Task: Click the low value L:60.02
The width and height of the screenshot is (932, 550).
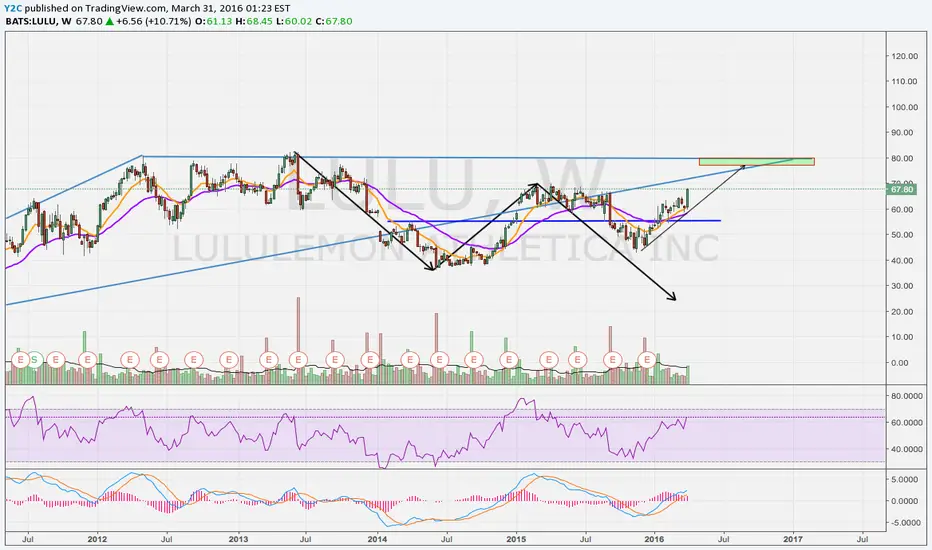Action: 294,21
